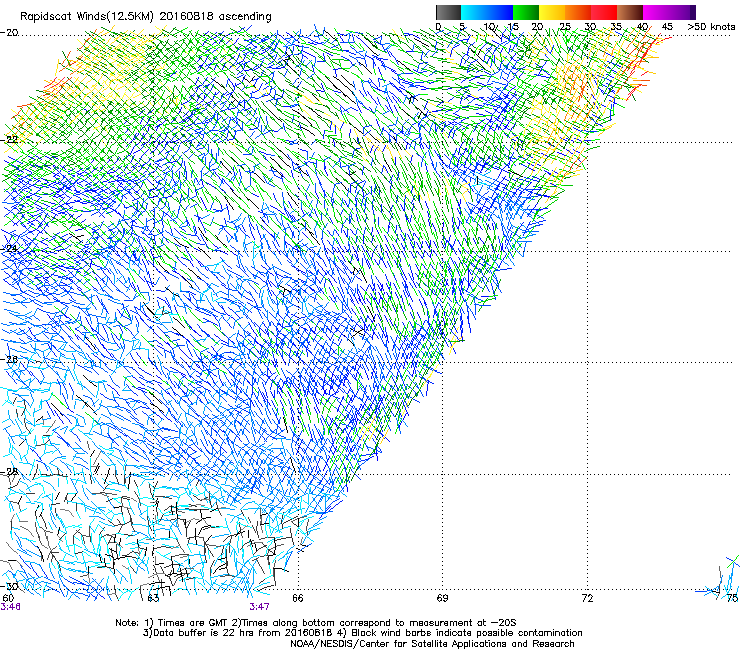Select the '45' value under the color scale
Viewport: 740px width, 650px height.
click(x=667, y=27)
